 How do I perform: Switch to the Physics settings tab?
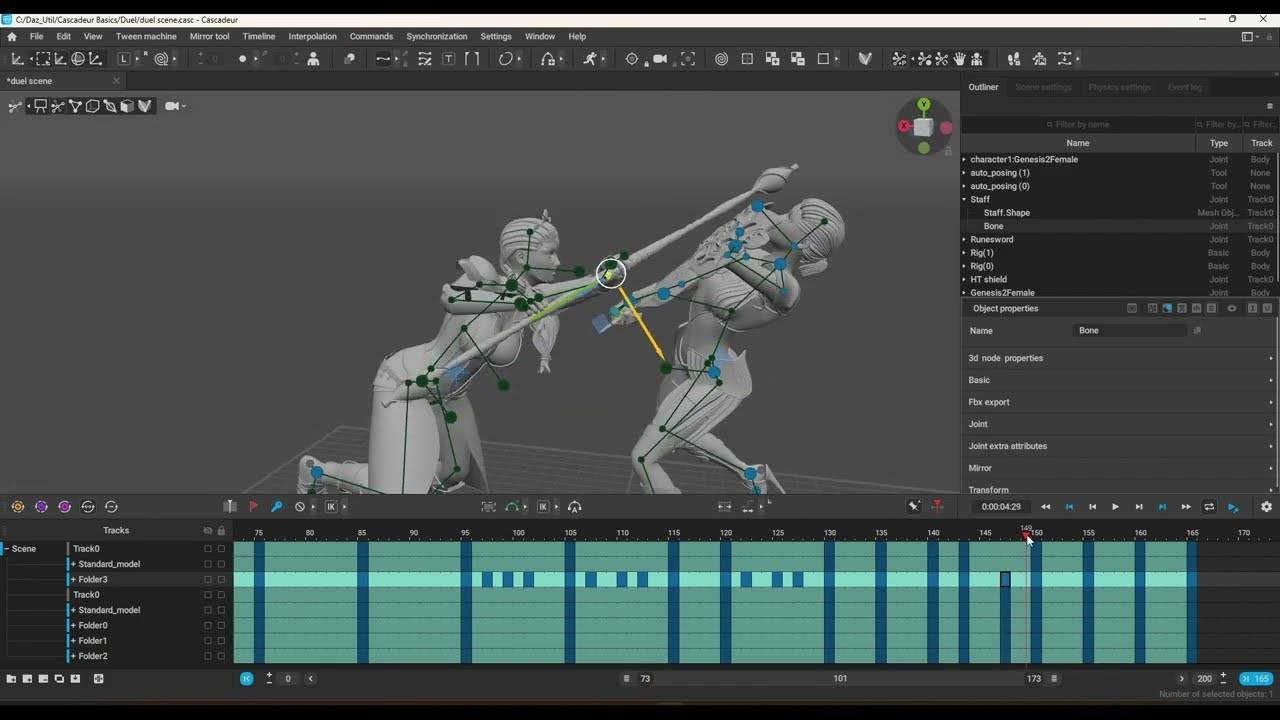[1119, 87]
